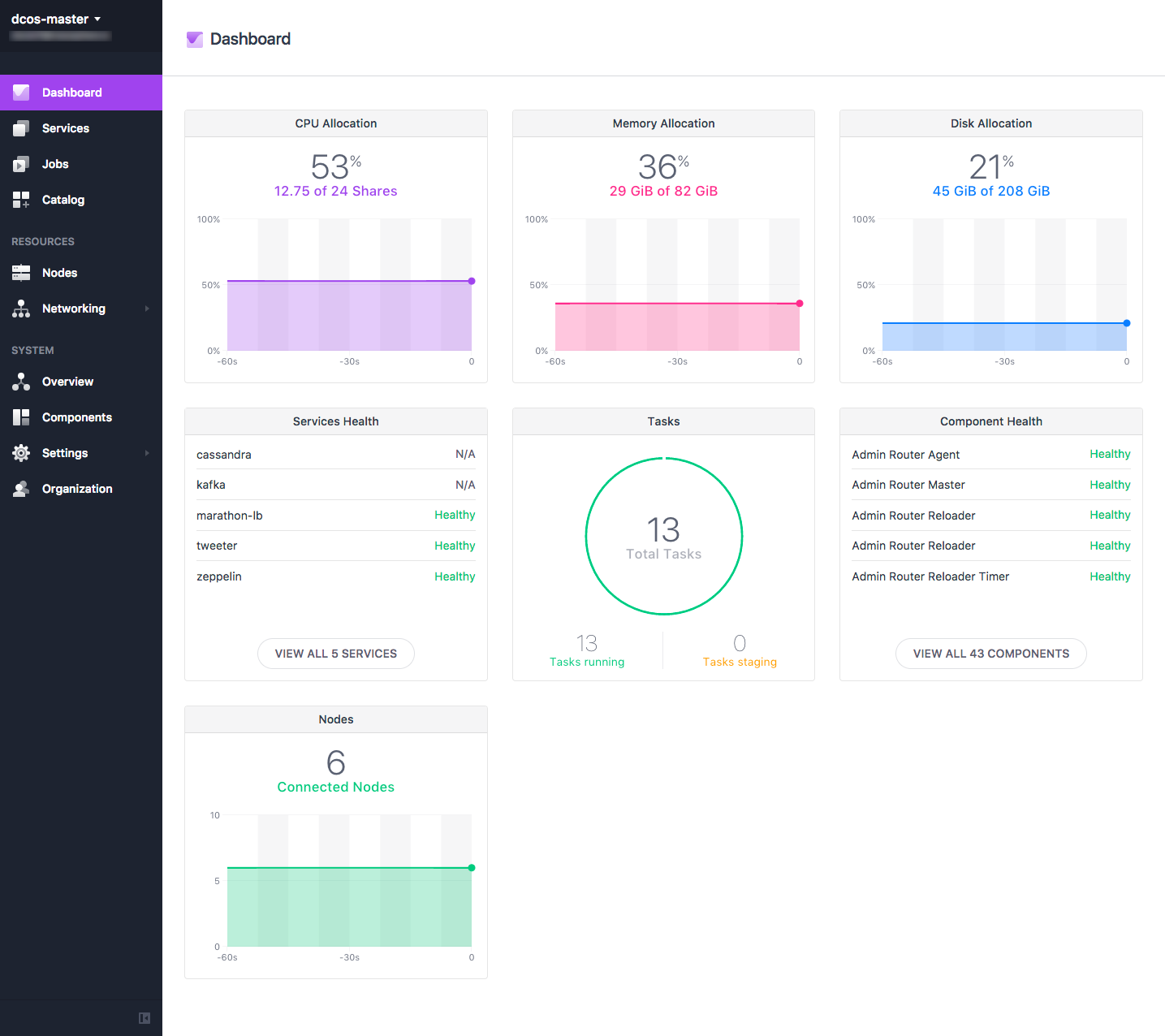
Task: Click 'Tasks staging' label
Action: coord(740,663)
